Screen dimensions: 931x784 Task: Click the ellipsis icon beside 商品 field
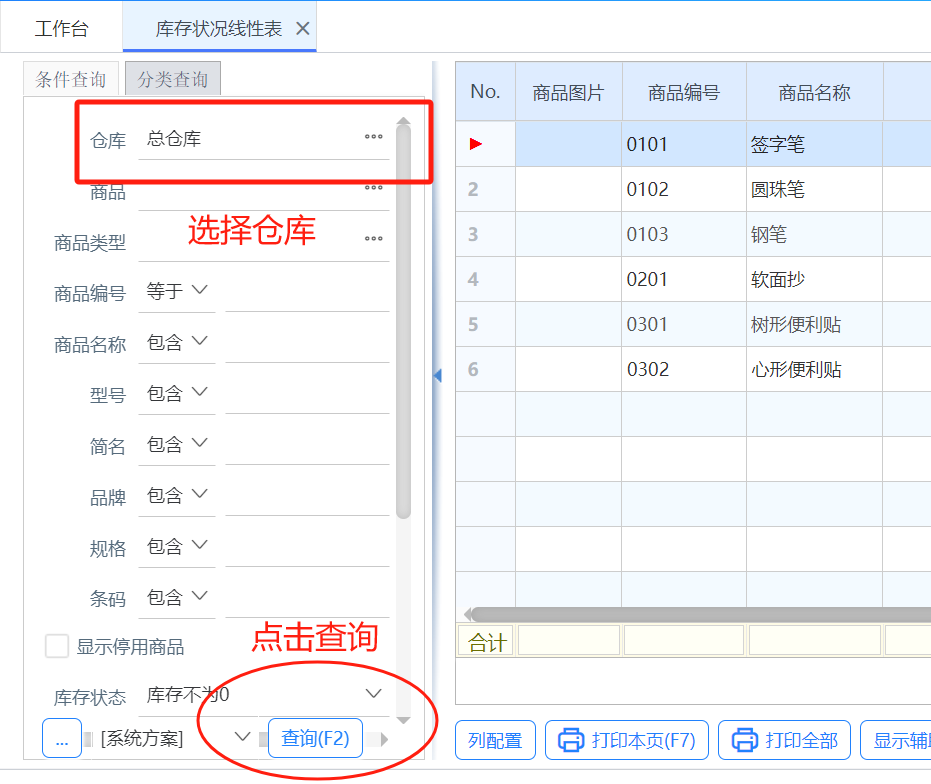coord(373,188)
